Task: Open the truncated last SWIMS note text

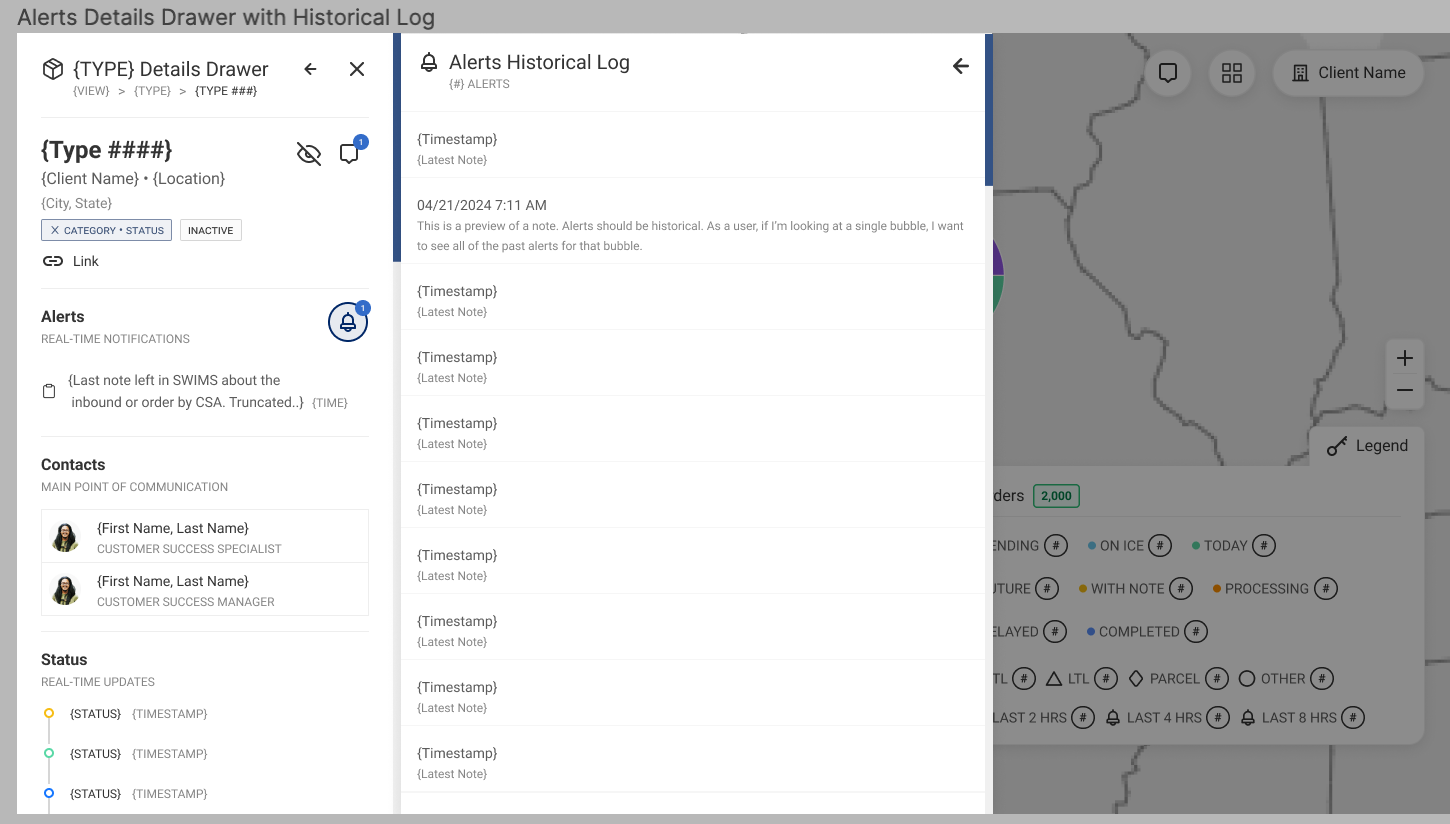Action: coord(186,391)
